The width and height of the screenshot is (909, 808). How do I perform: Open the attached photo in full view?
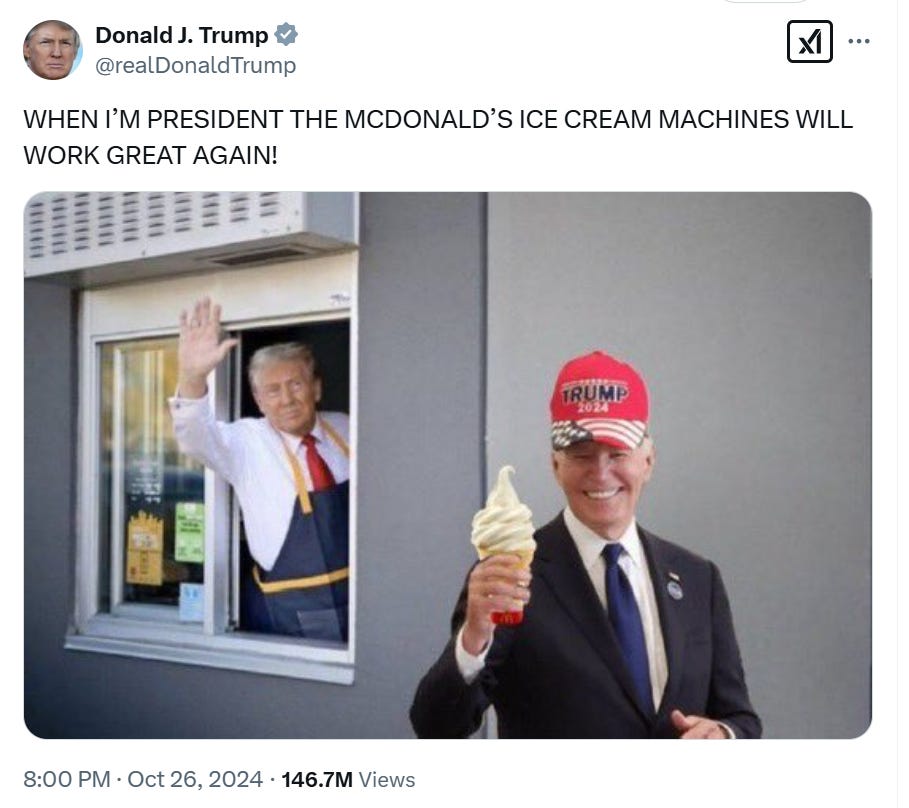(448, 465)
